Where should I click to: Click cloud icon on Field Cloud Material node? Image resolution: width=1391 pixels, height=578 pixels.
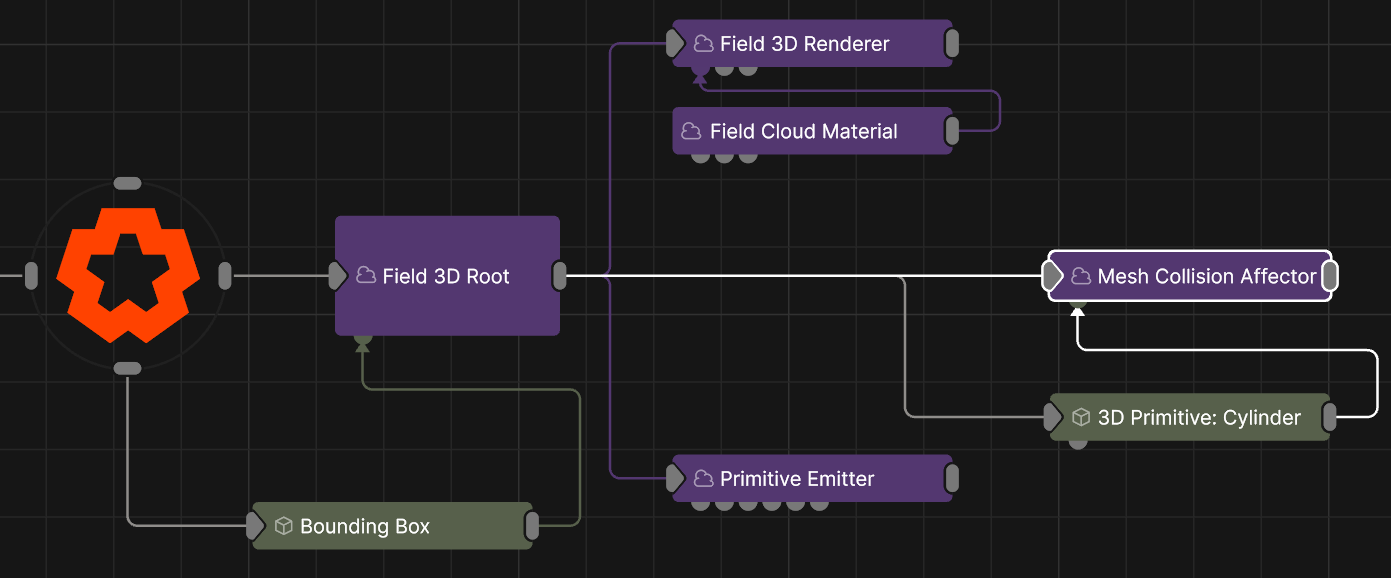pos(691,131)
